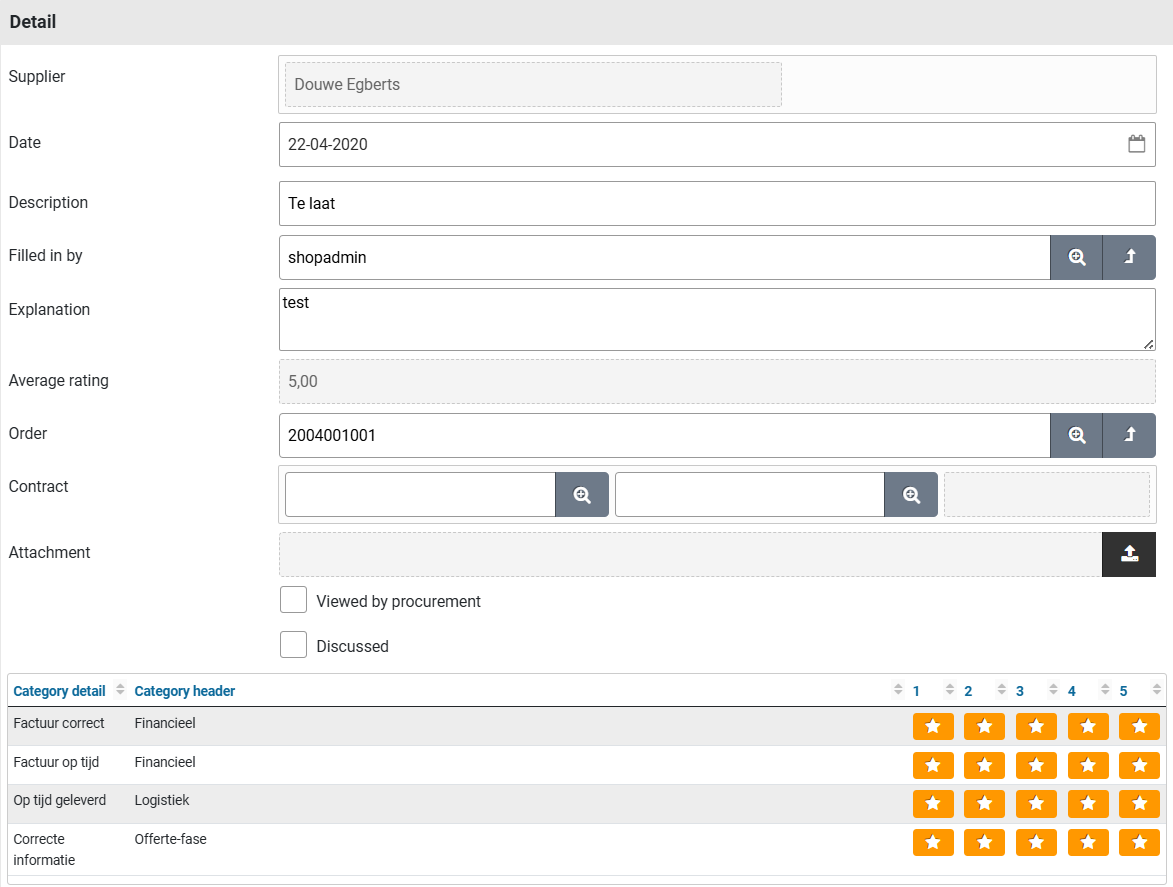This screenshot has width=1173, height=887.
Task: Click the arrow icon next to shopadmin
Action: coord(1129,257)
